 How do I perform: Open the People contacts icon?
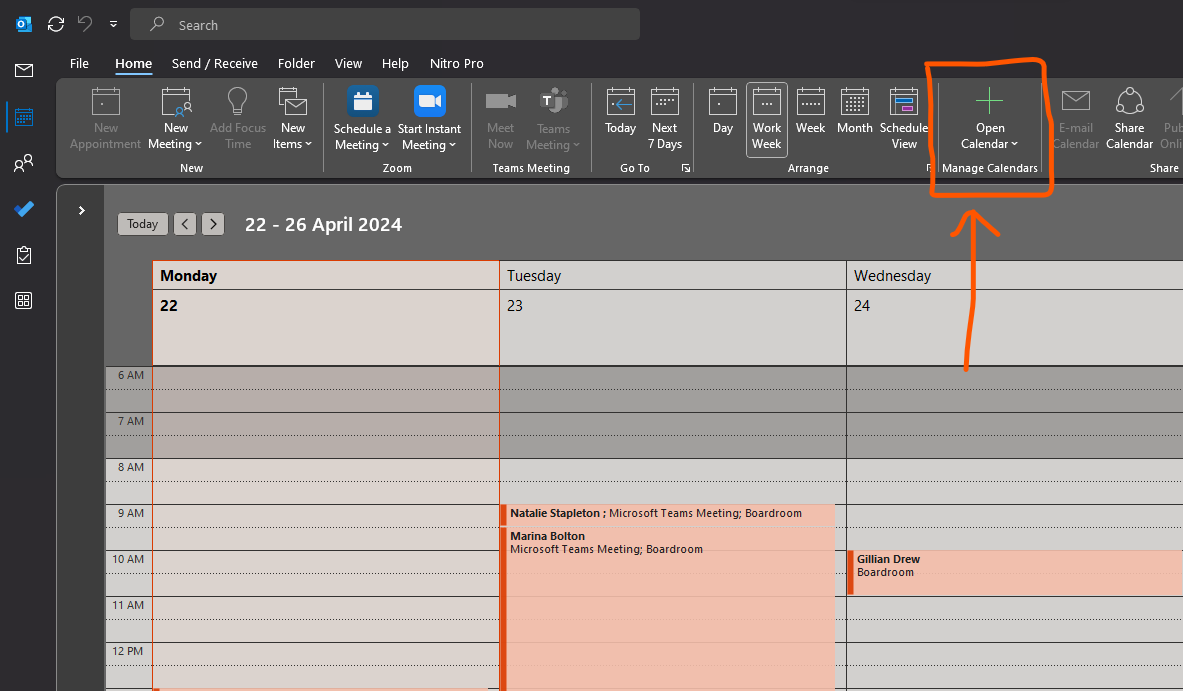coord(24,163)
